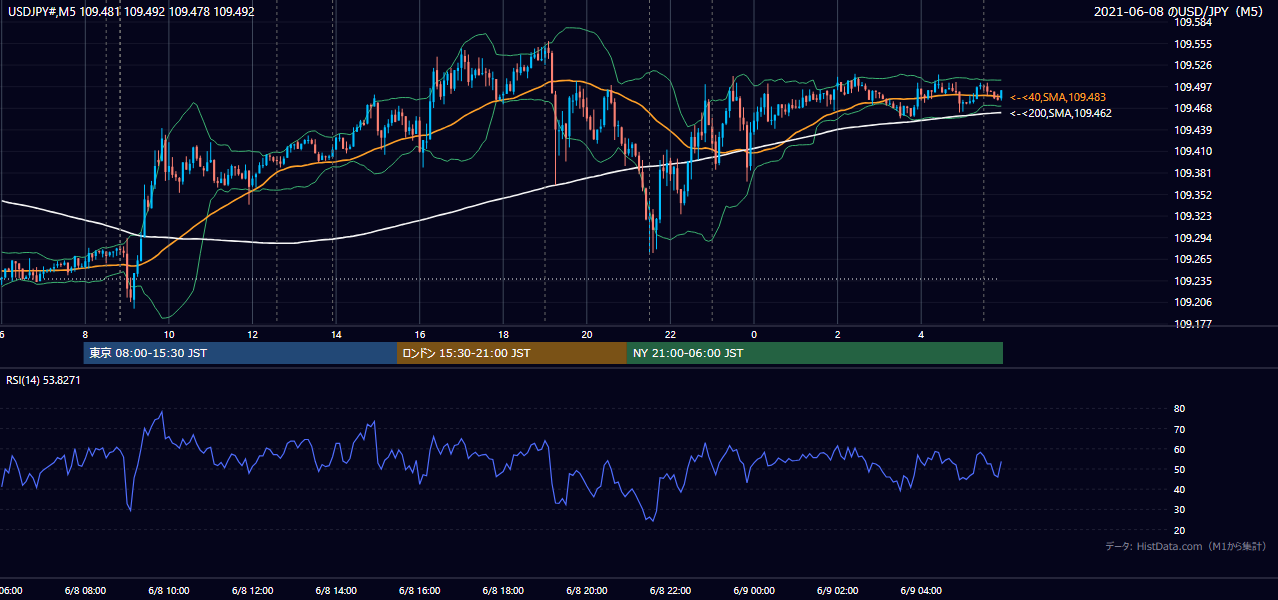Viewport: 1278px width, 600px height.
Task: Click the 6/8 08:00 date-time label
Action: coord(85,591)
